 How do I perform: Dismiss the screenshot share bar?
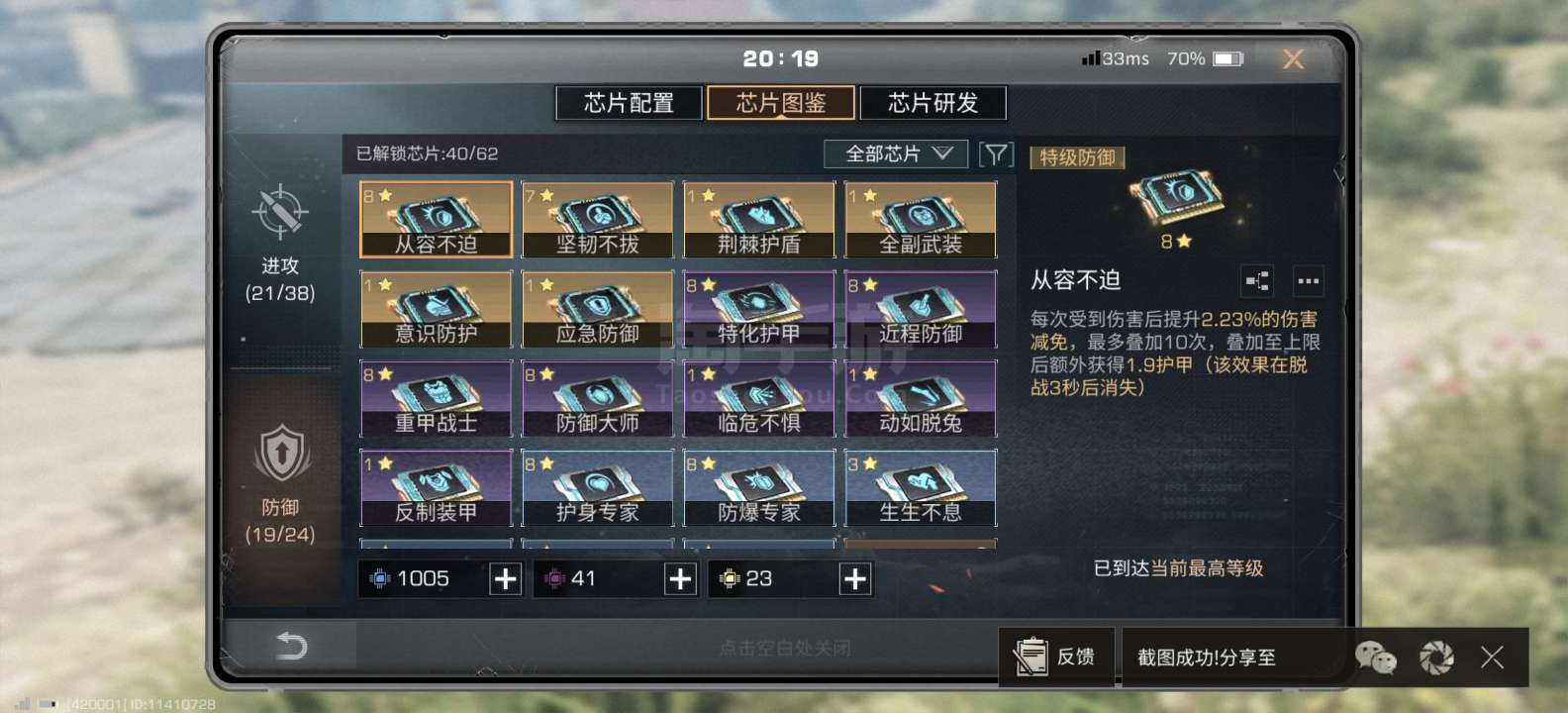(1492, 657)
